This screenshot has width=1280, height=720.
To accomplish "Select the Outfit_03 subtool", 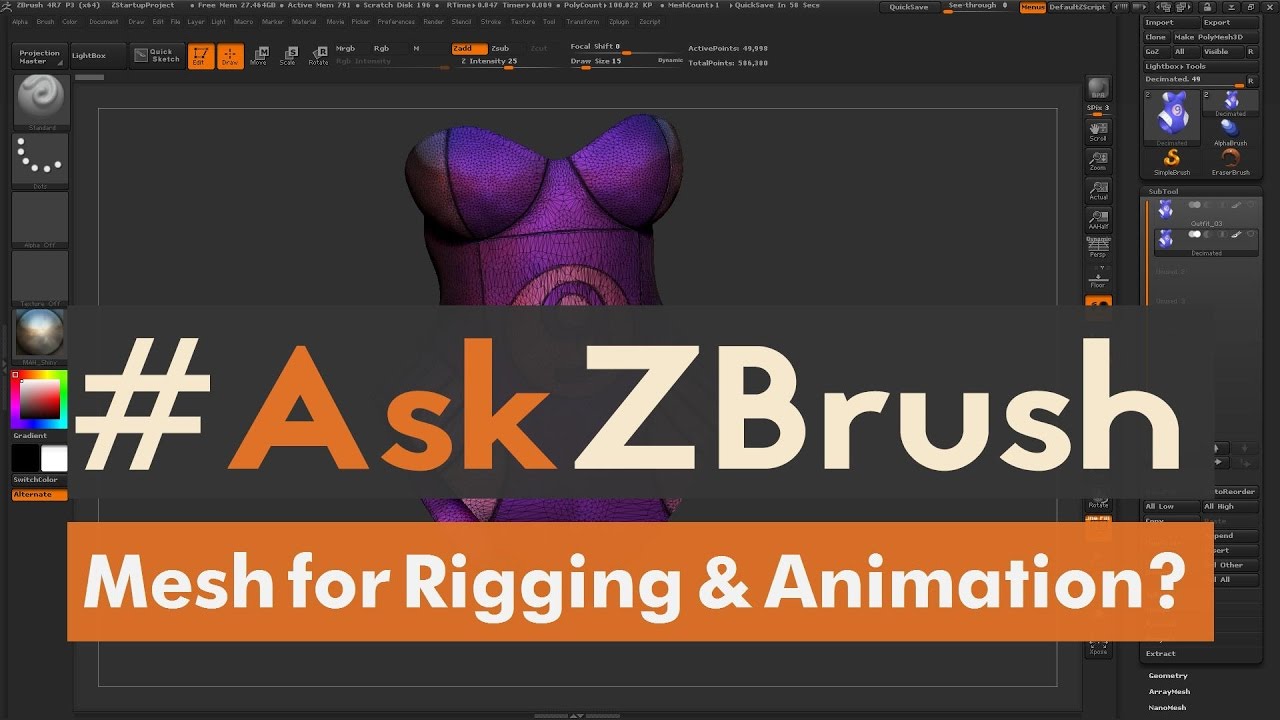I will pos(1206,213).
